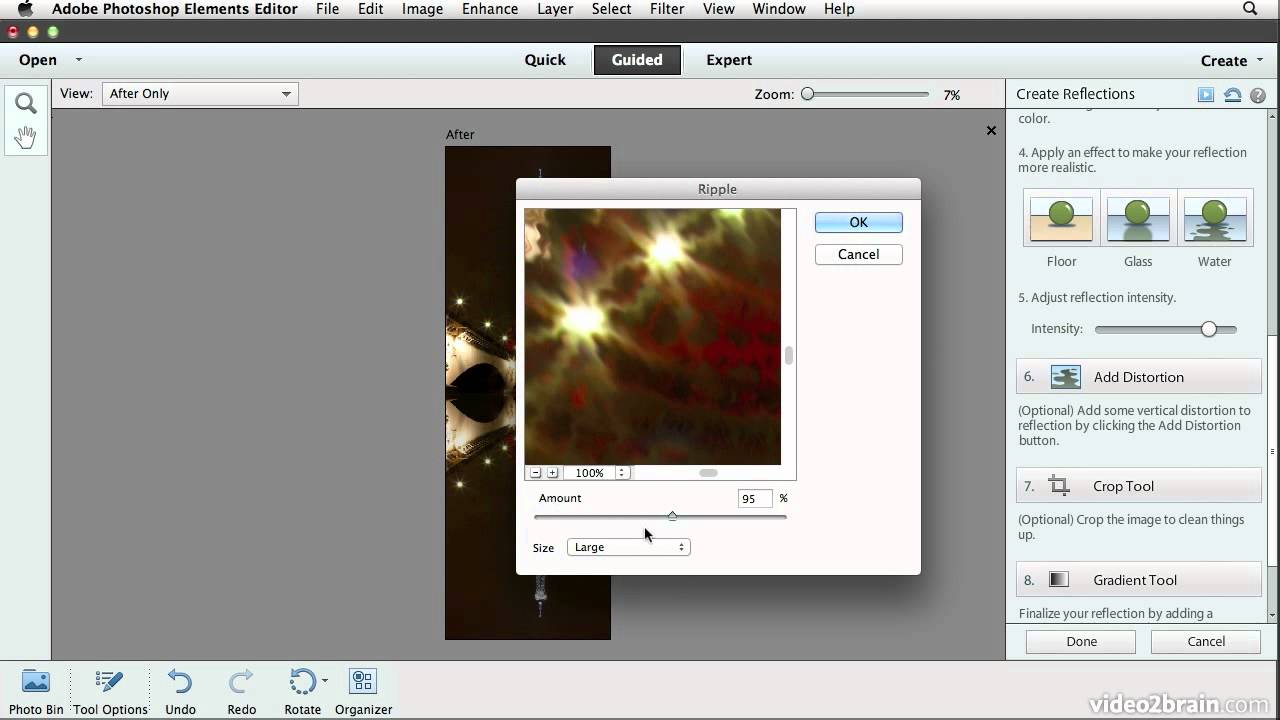The width and height of the screenshot is (1280, 720).
Task: Open the Photo Bin
Action: 36,692
